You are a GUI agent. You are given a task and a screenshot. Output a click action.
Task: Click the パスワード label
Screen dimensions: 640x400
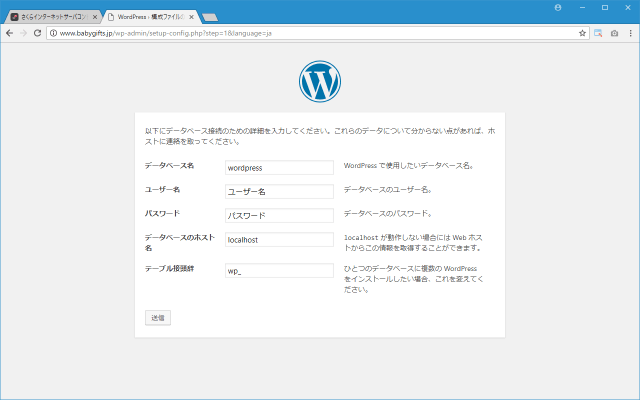[x=162, y=213]
